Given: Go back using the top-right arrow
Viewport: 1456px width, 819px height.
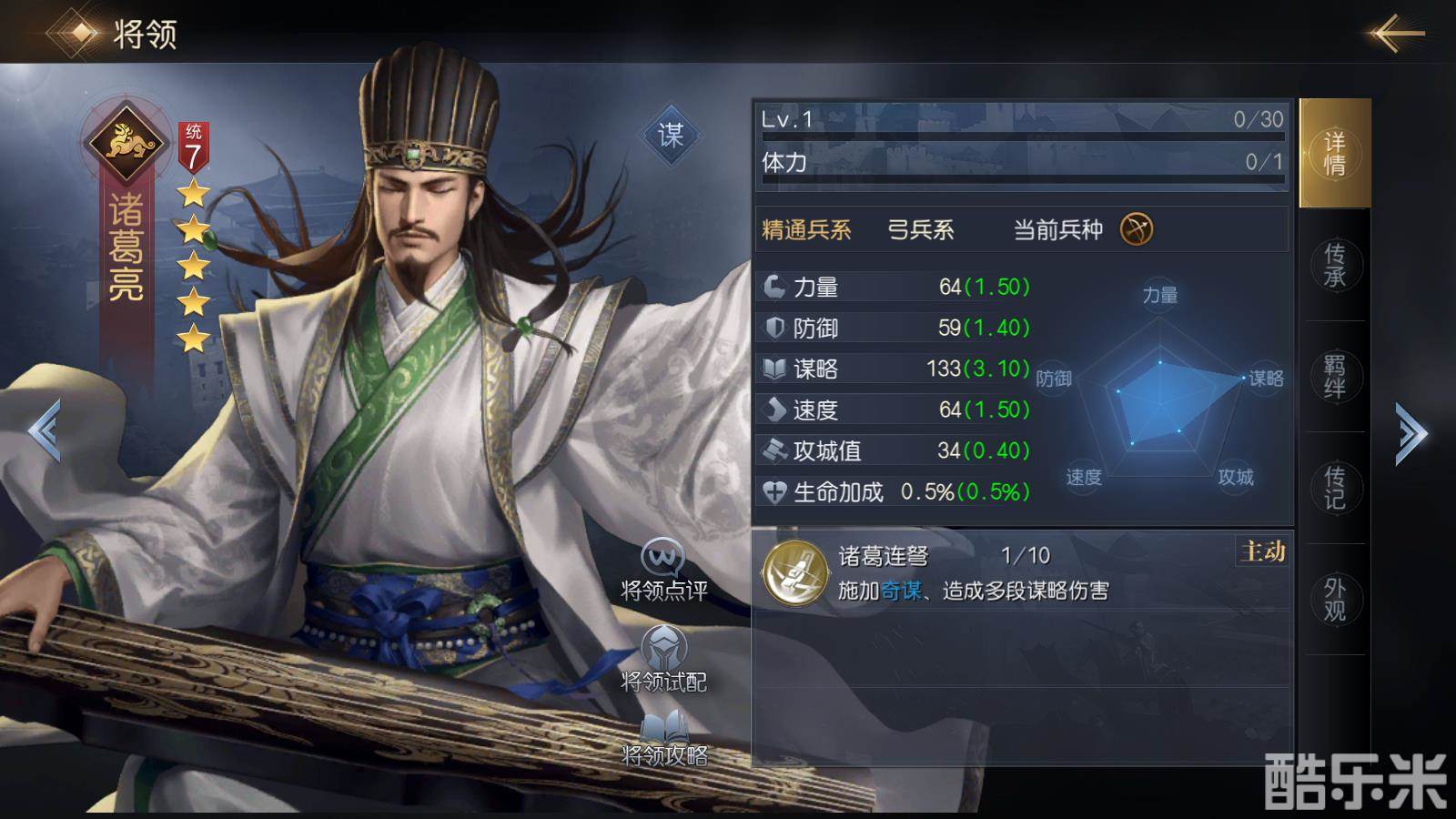Looking at the screenshot, I should click(x=1395, y=35).
